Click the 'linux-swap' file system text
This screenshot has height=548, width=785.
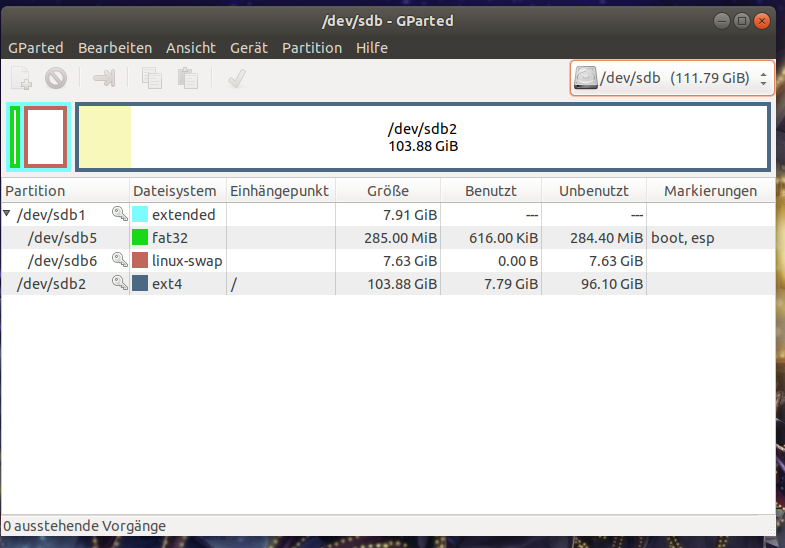click(187, 261)
